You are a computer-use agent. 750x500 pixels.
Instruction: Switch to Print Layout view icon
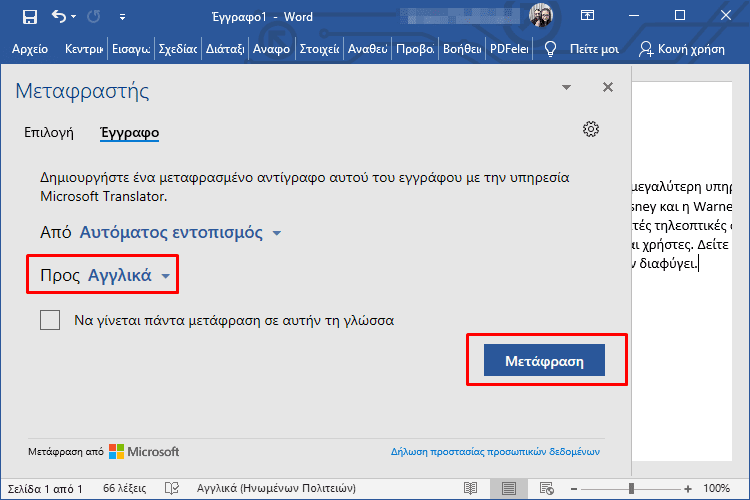pyautogui.click(x=508, y=489)
